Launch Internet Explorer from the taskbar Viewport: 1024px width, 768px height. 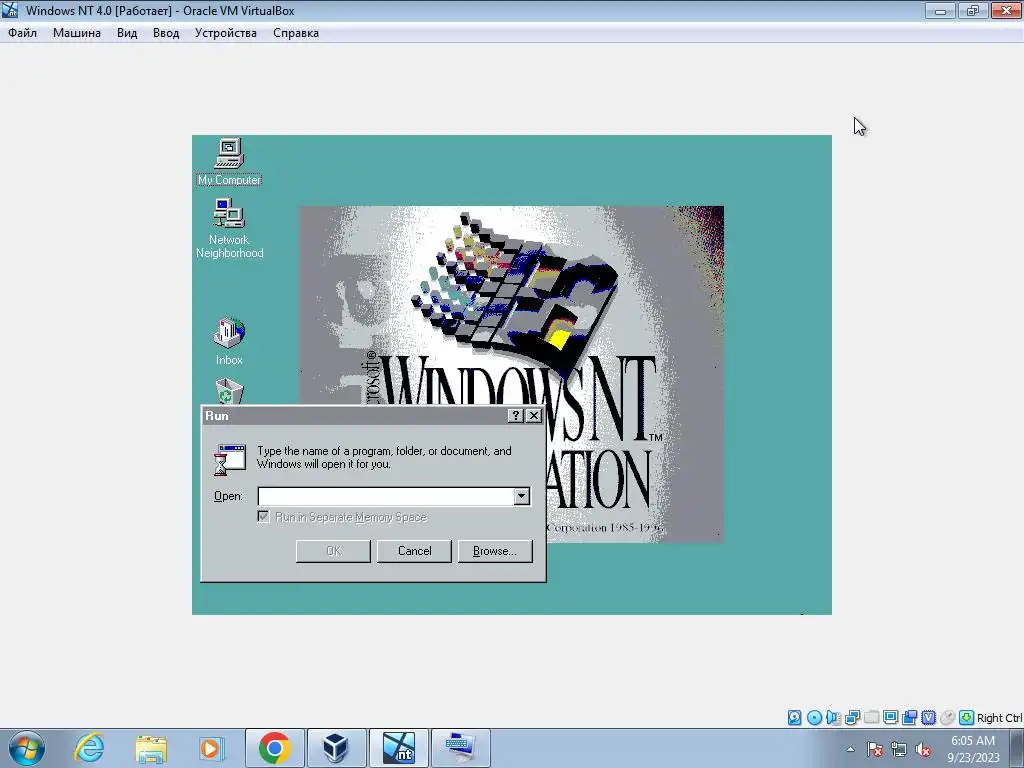89,748
